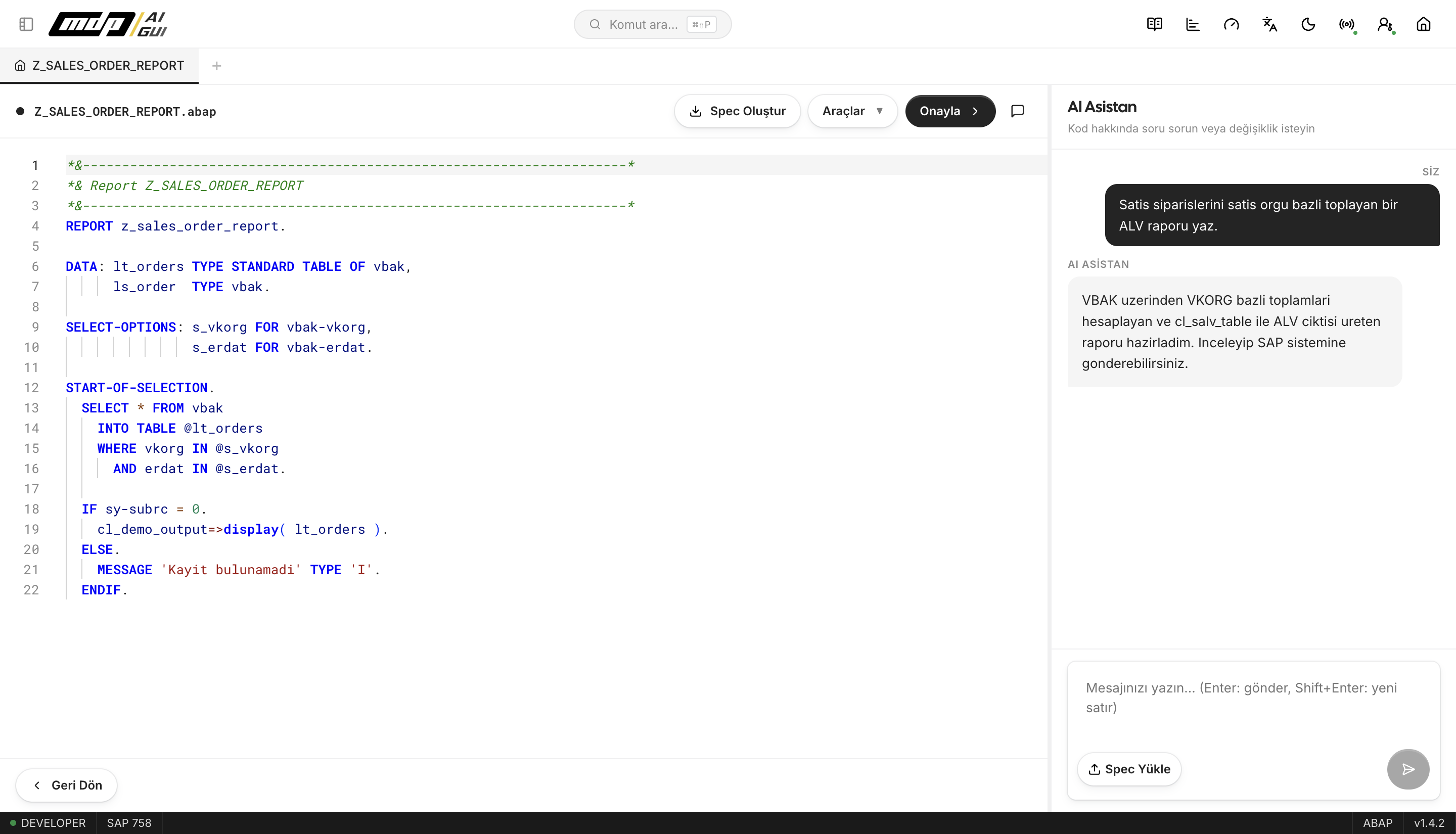Viewport: 1456px width, 834px height.
Task: Focus the Komut ara search field
Action: pyautogui.click(x=652, y=24)
